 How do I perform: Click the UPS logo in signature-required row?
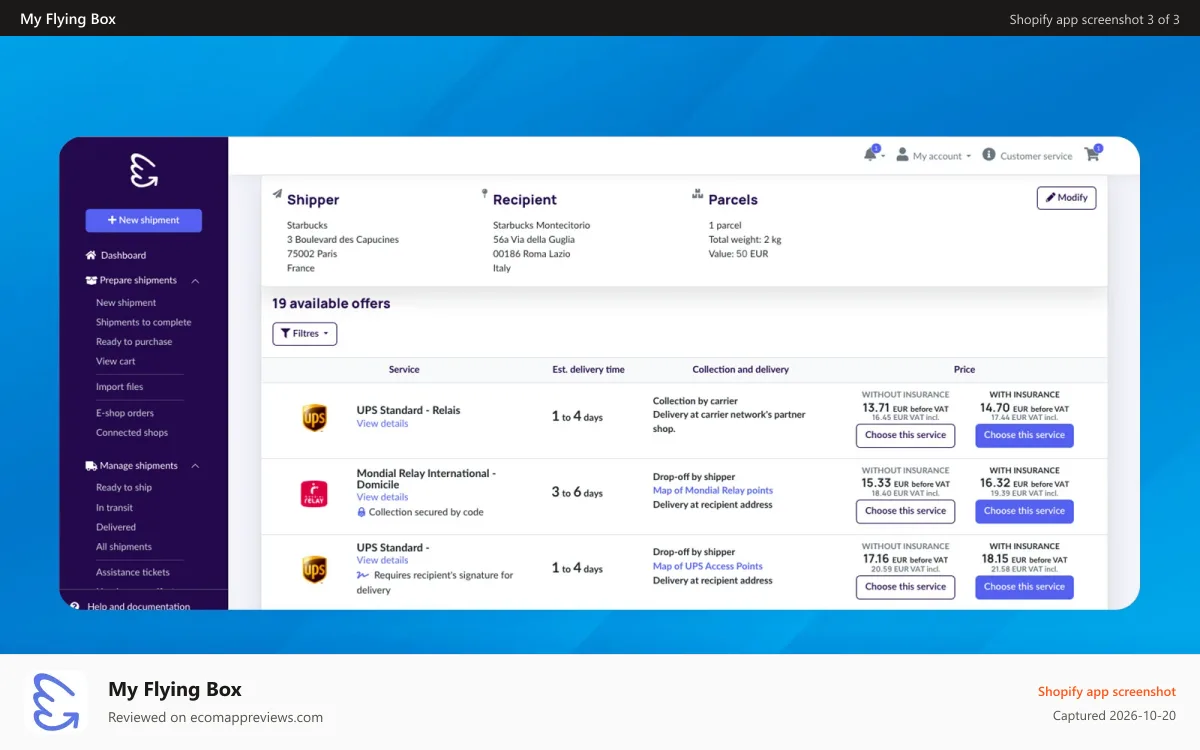coord(314,569)
